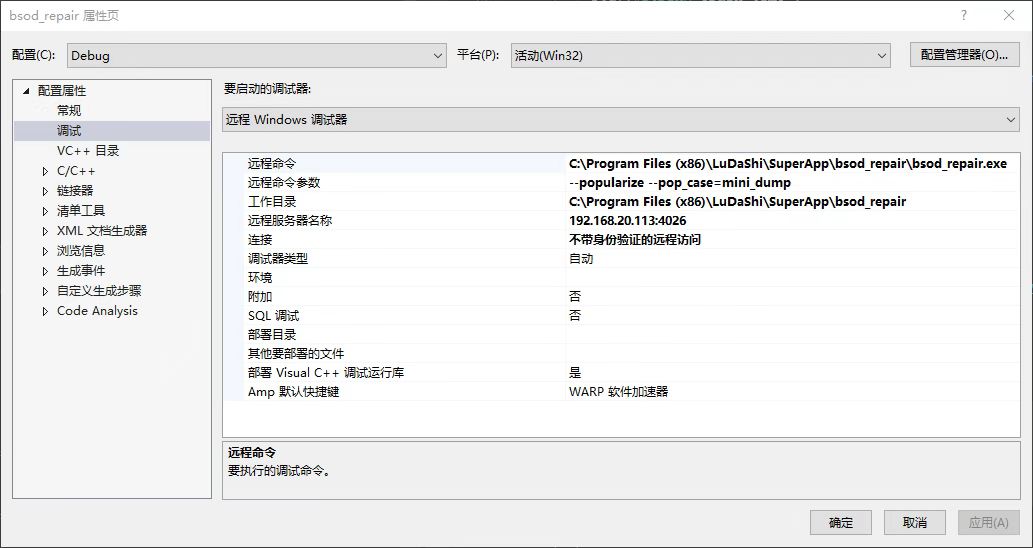This screenshot has height=548, width=1033.
Task: Expand the Code Analysis tree node
Action: pyautogui.click(x=45, y=311)
